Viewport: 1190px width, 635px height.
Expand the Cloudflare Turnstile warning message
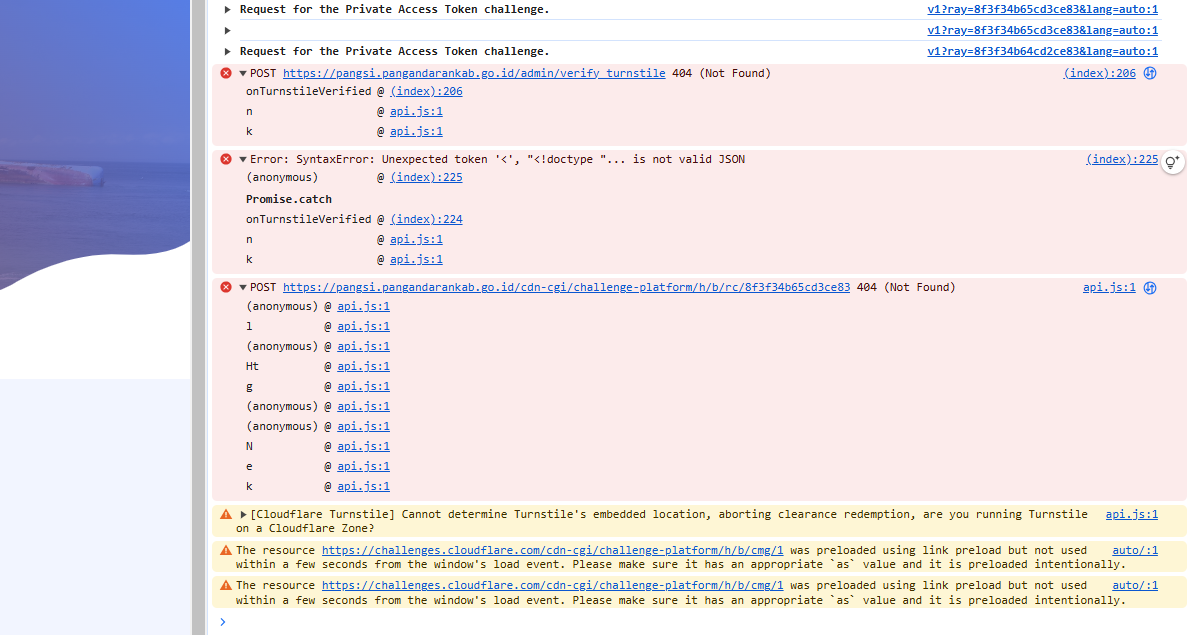[243, 515]
